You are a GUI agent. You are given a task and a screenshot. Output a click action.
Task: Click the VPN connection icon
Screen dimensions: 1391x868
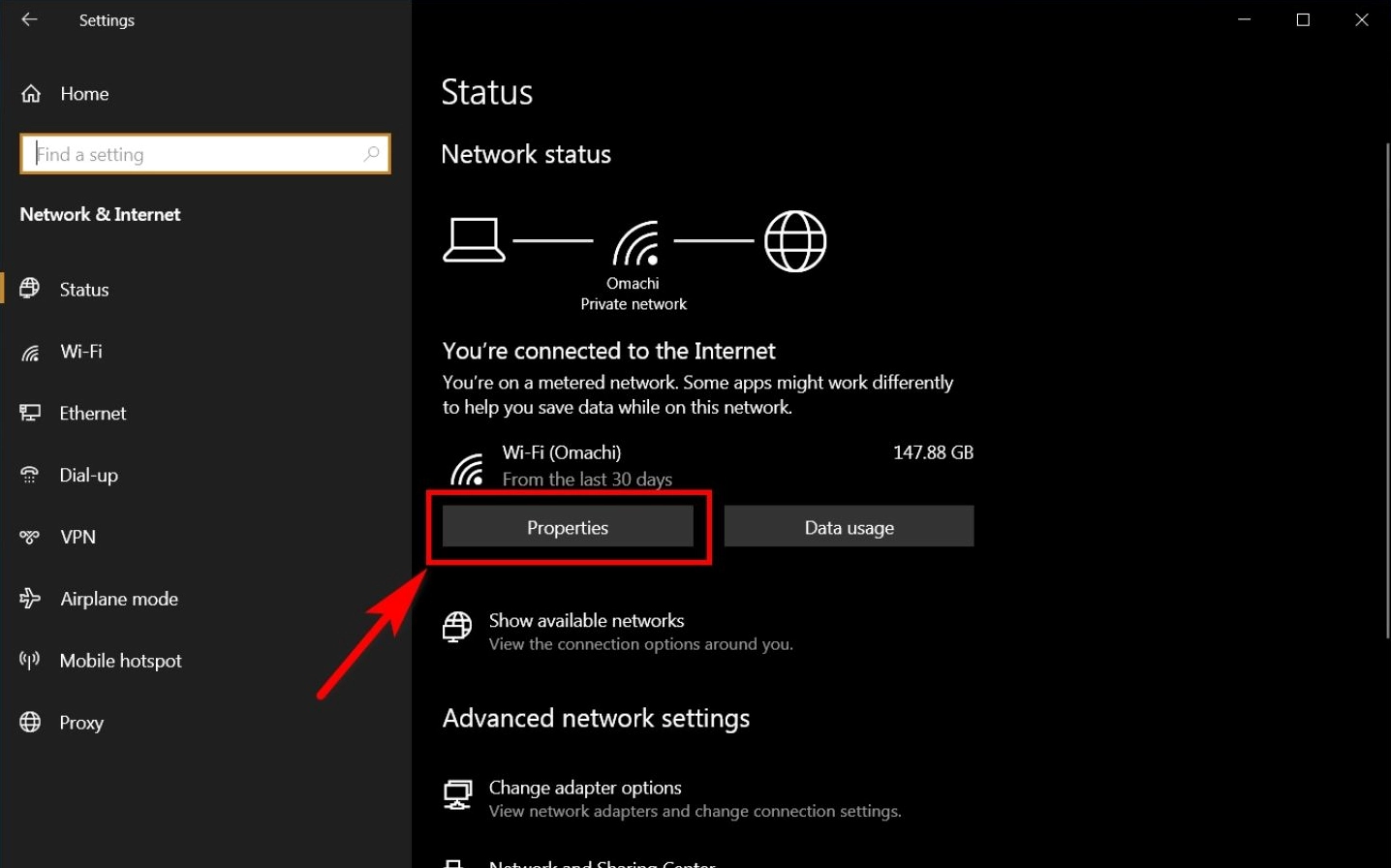[29, 537]
